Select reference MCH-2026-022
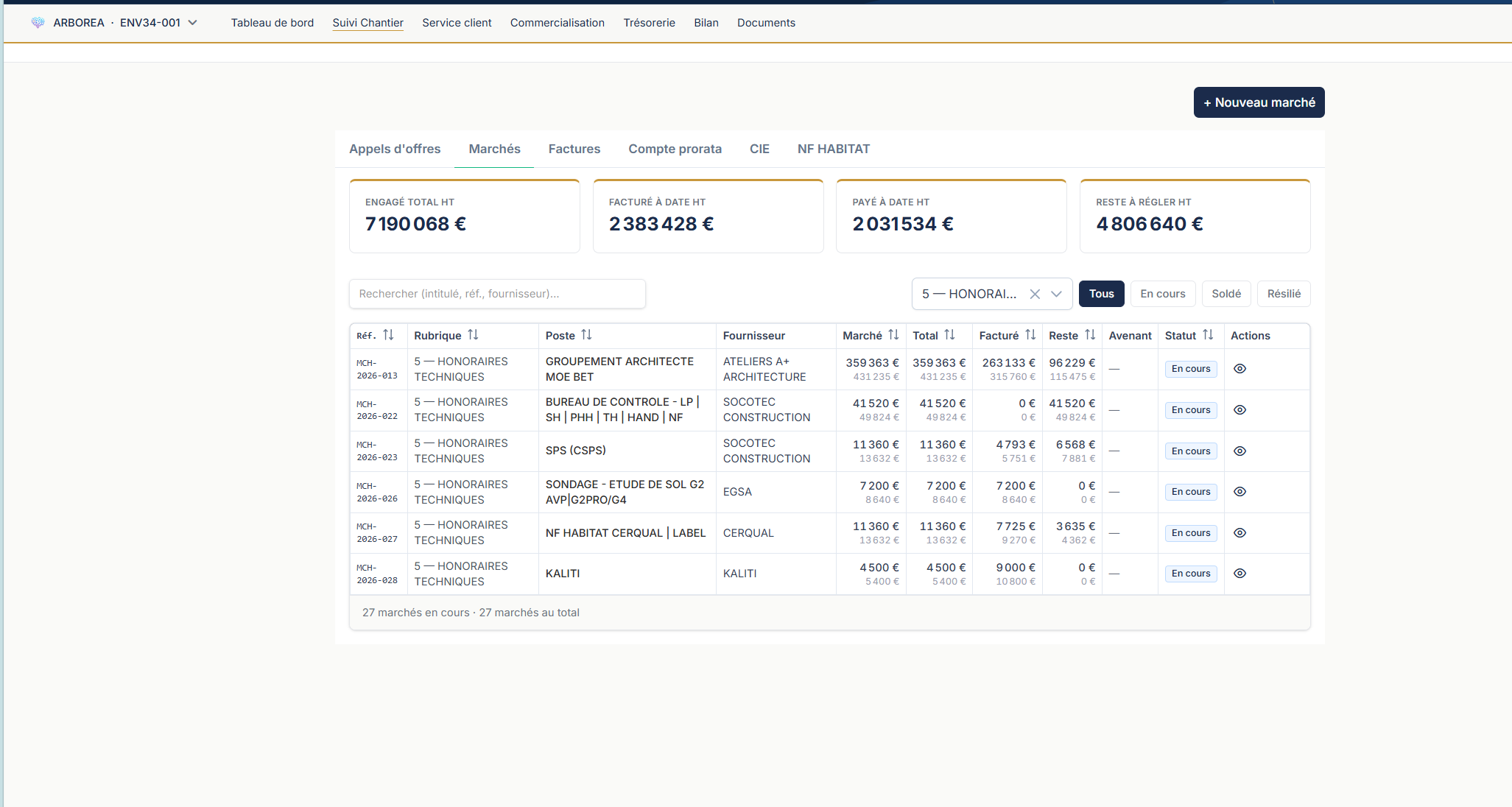 [x=377, y=410]
